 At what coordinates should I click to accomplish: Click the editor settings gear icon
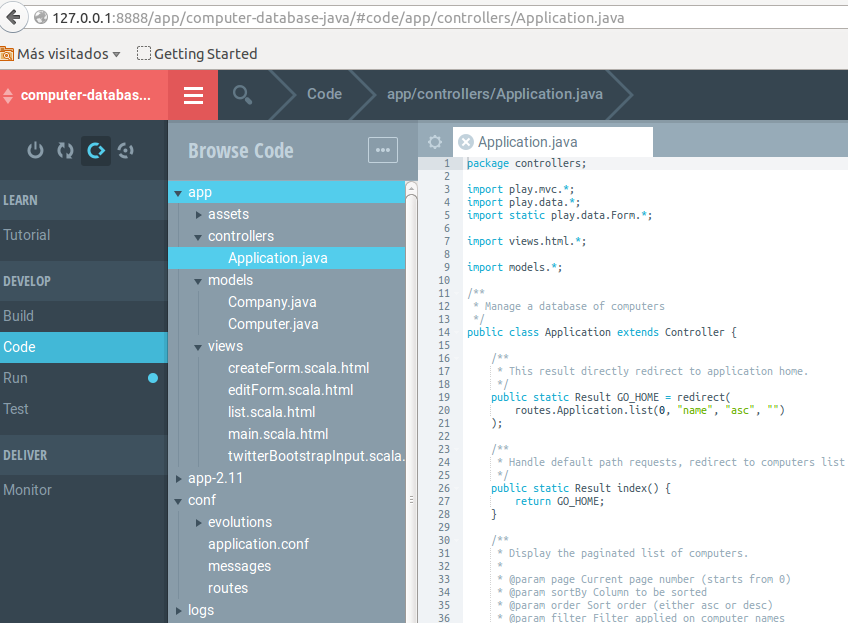(x=435, y=142)
